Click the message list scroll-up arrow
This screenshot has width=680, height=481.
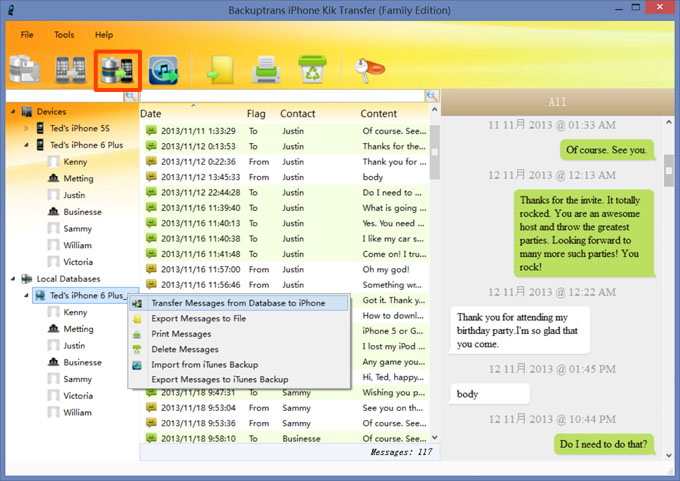(x=435, y=110)
